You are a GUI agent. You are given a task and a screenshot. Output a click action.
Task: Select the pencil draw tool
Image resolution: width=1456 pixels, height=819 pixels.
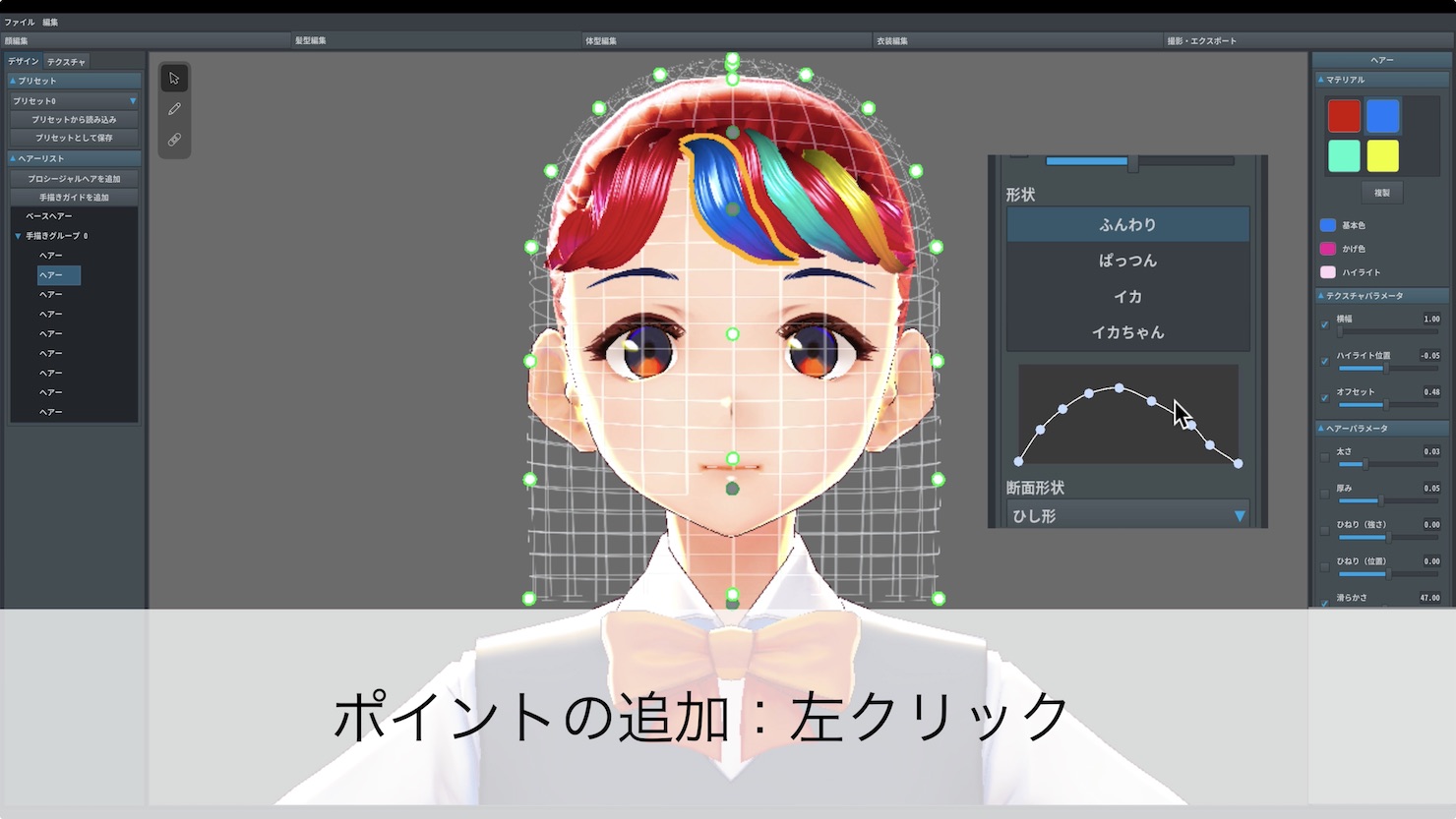[x=174, y=108]
